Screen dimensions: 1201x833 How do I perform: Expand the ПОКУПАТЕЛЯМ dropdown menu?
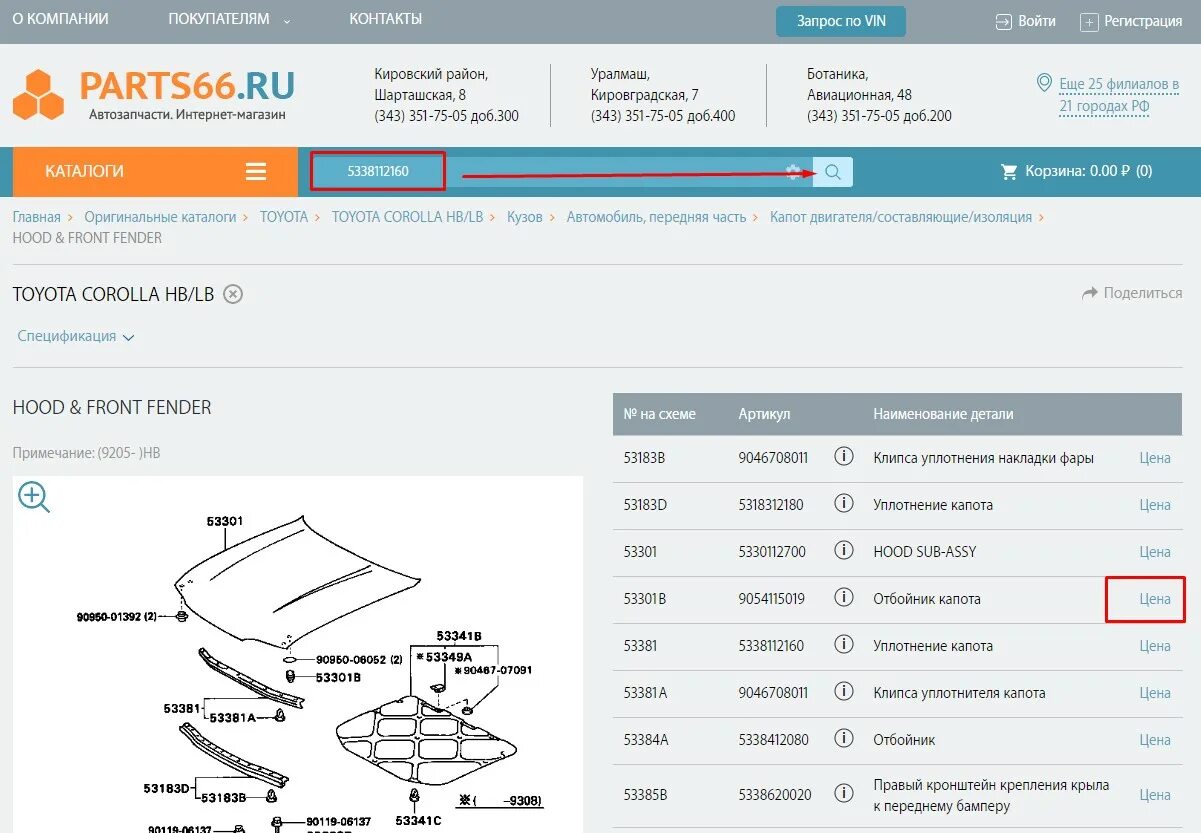coord(229,19)
